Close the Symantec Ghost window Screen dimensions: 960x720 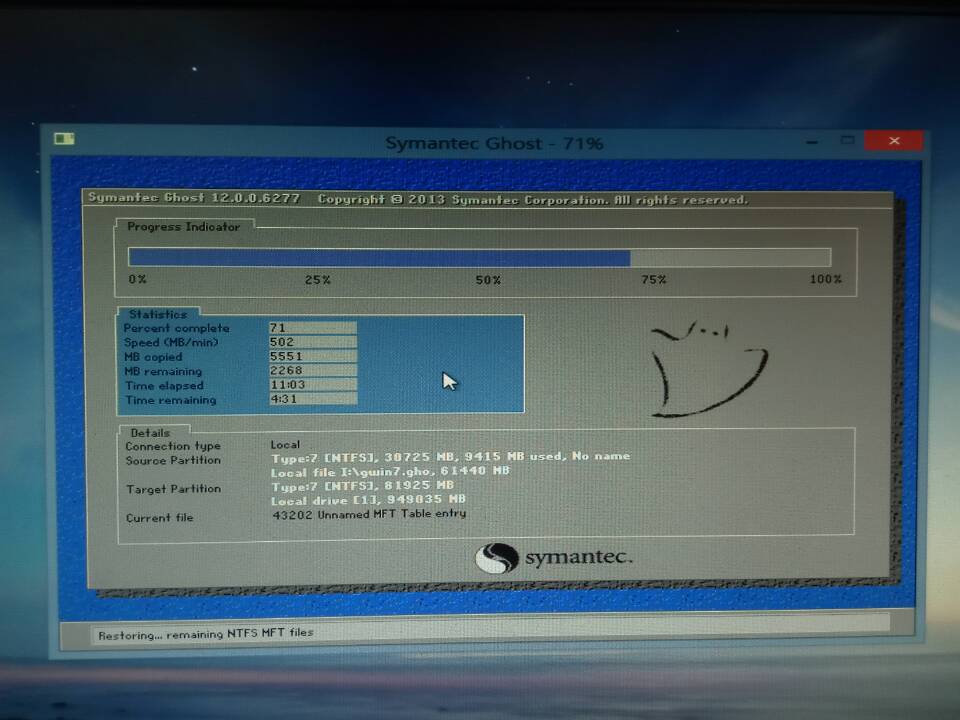click(894, 141)
